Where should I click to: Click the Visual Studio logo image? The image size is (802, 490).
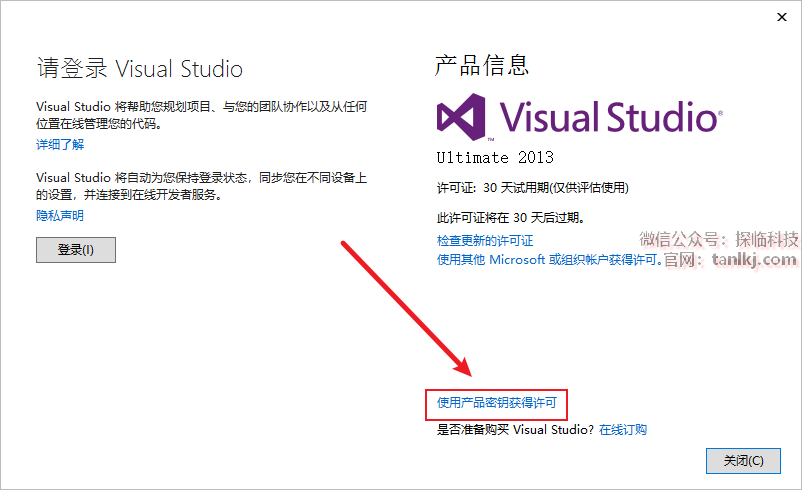tap(580, 117)
